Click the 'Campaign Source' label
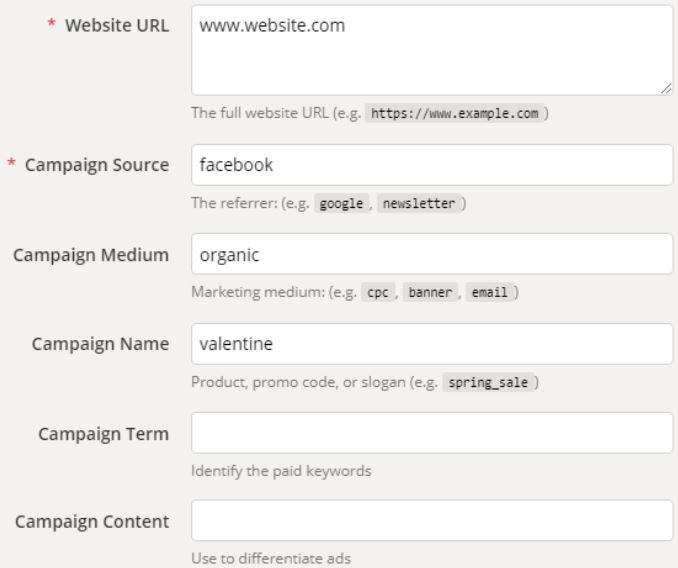 [97, 165]
